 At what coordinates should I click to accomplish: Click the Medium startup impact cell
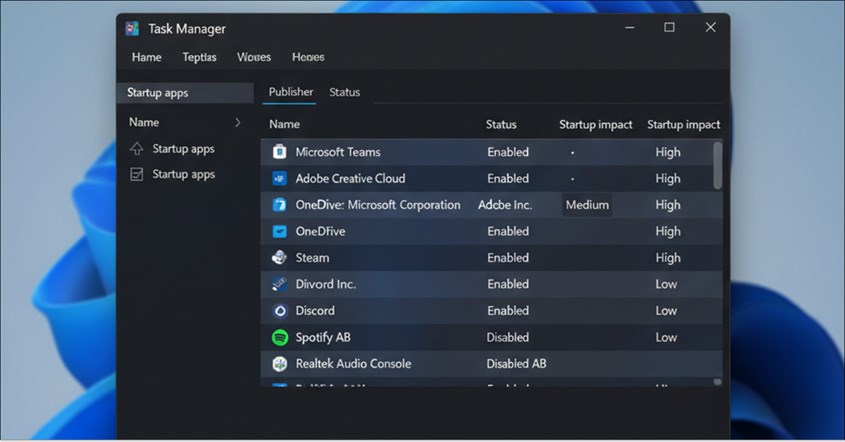point(587,205)
